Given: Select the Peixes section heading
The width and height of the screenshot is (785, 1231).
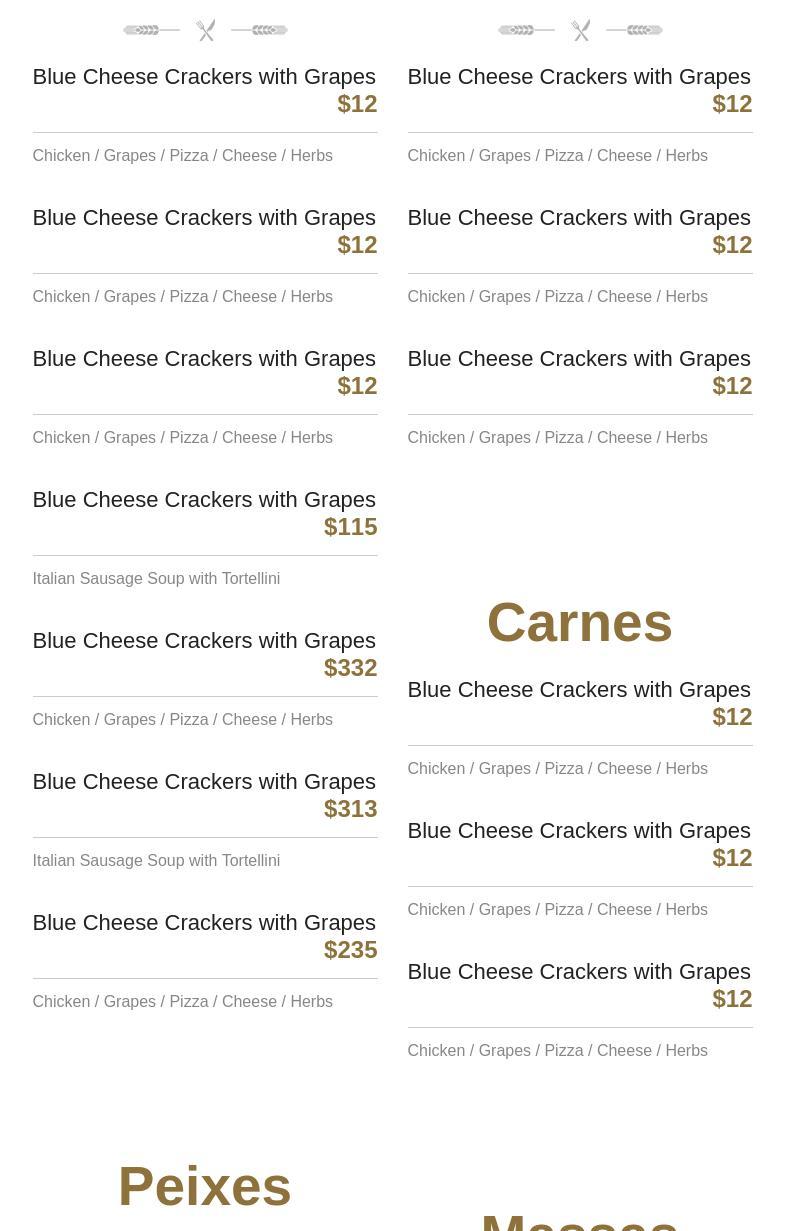Looking at the screenshot, I should 204,1186.
